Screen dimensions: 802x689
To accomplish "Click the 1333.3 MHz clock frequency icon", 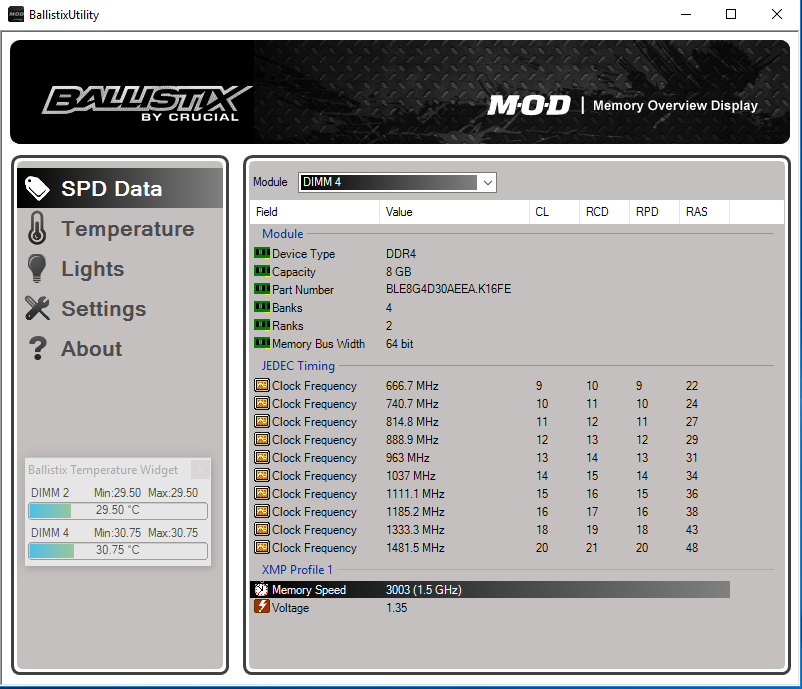I will (262, 529).
